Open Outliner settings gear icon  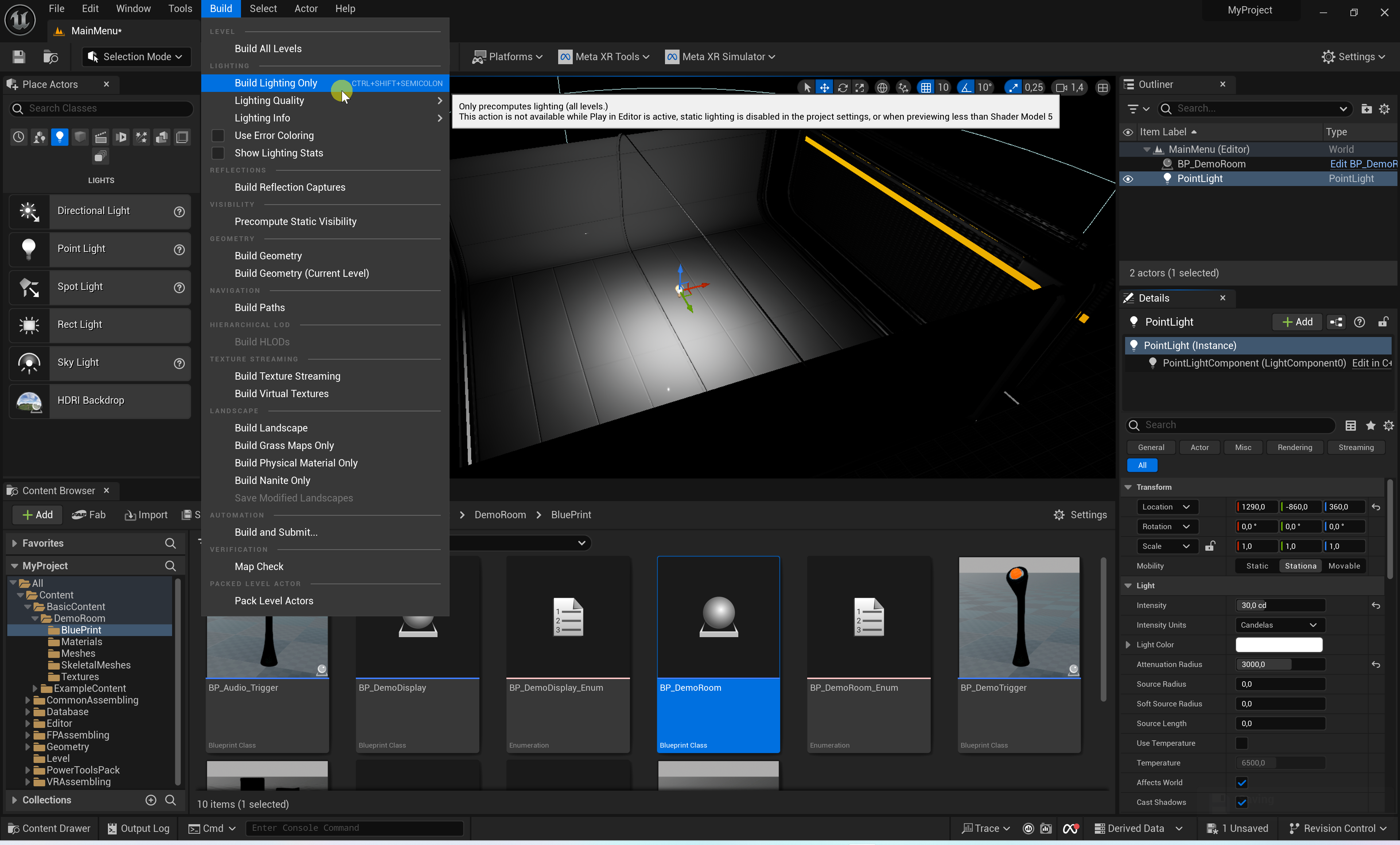point(1385,109)
